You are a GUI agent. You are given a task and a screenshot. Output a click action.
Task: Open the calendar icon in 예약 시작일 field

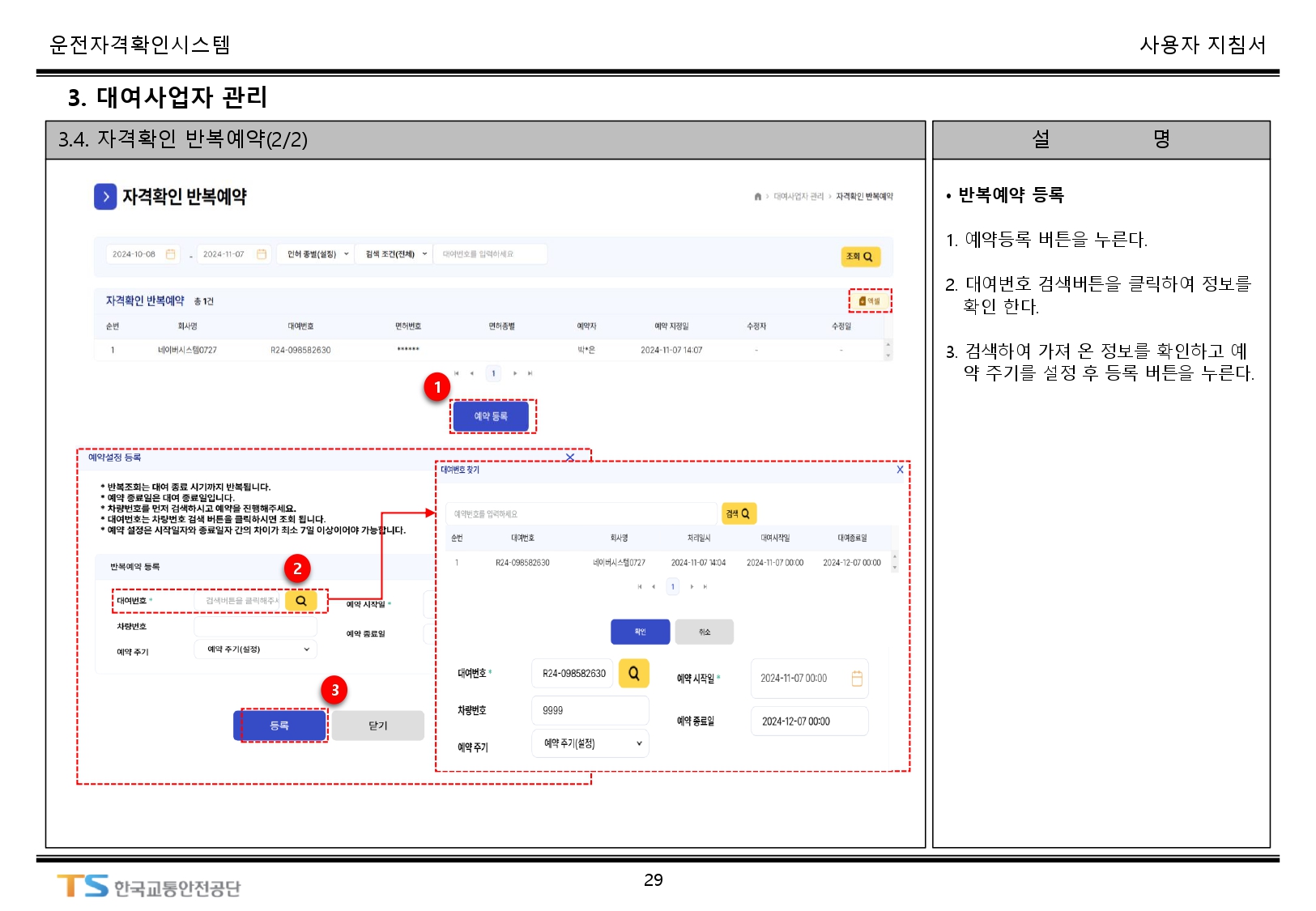[857, 679]
